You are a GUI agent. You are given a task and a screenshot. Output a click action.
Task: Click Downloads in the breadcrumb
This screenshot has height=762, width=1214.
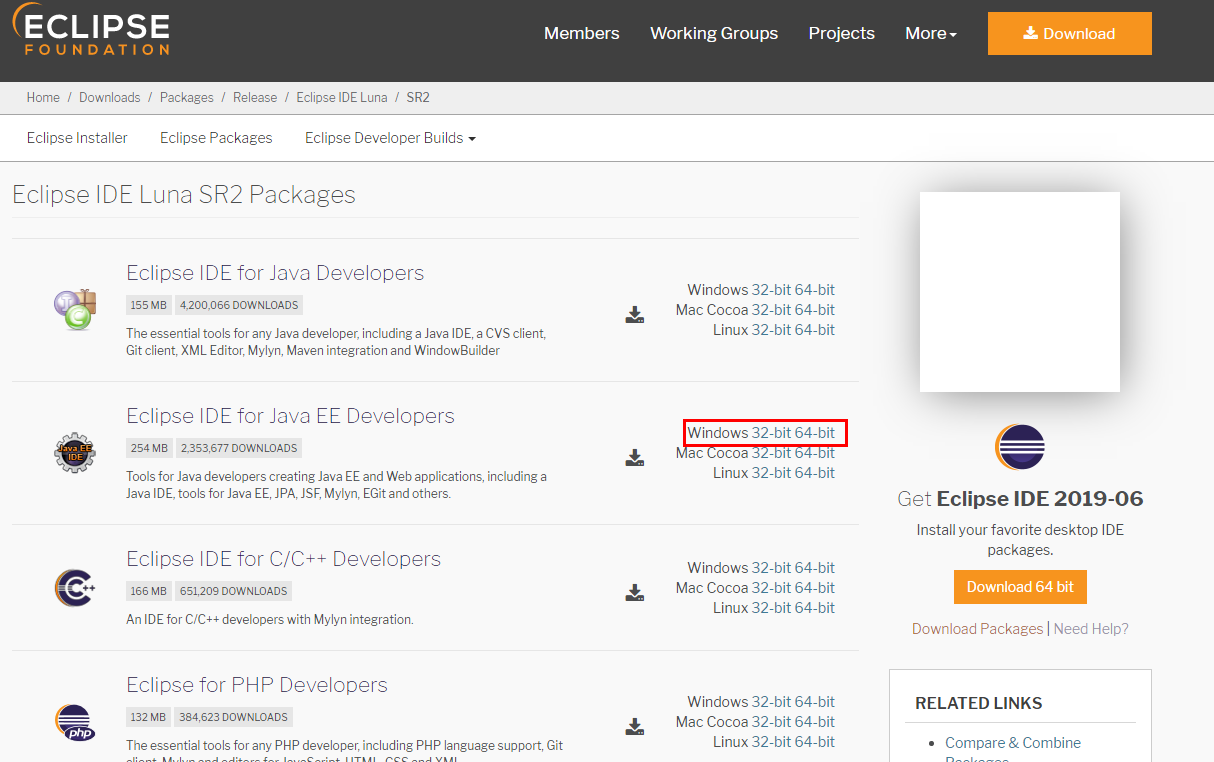point(110,97)
